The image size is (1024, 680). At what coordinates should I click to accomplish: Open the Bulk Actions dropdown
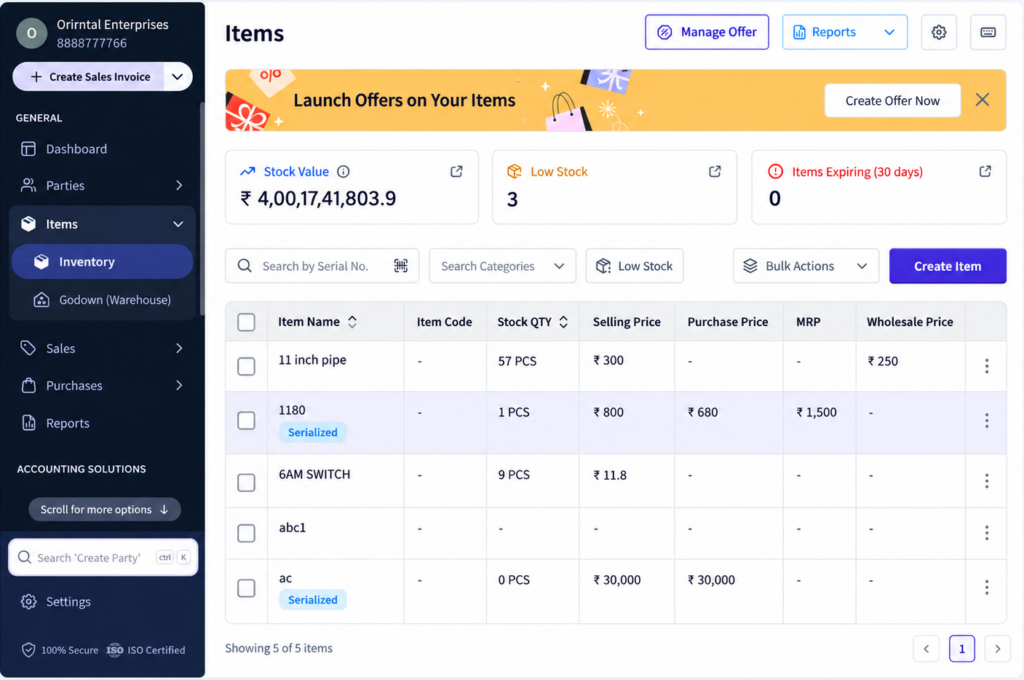805,266
